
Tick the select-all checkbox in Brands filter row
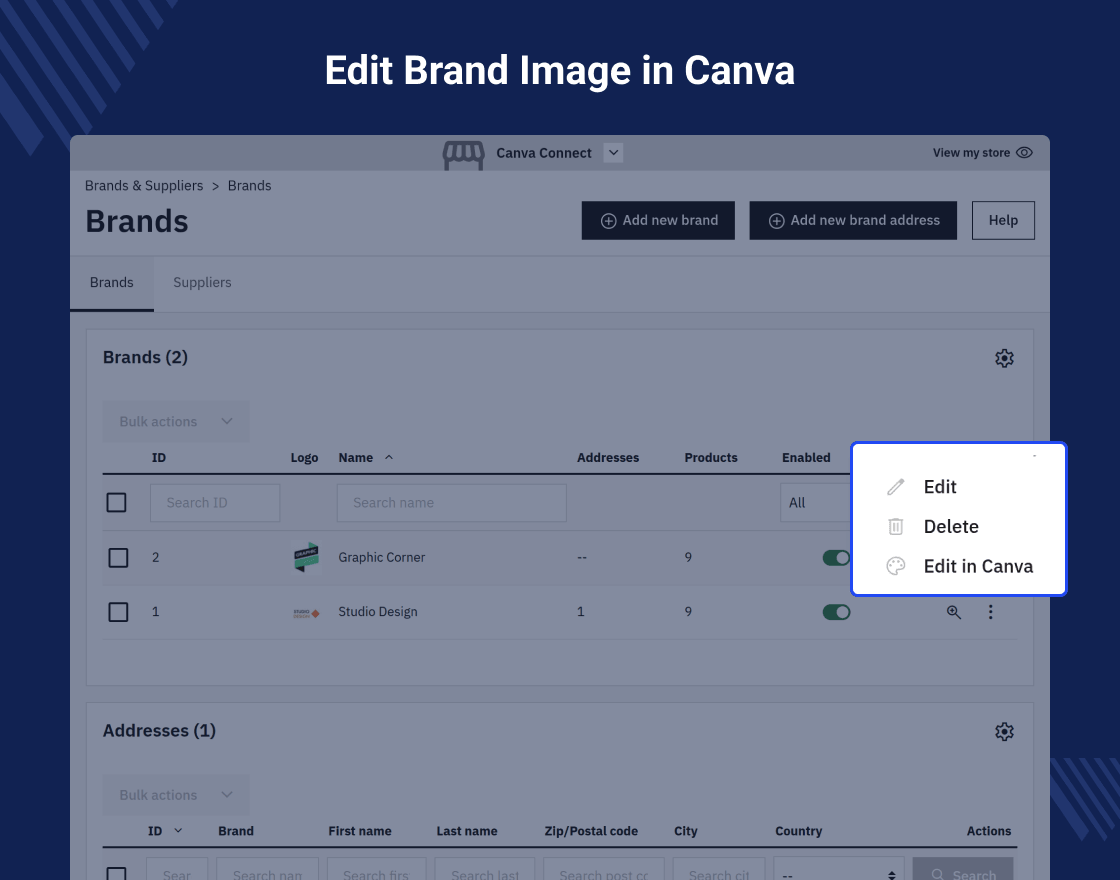click(x=116, y=503)
